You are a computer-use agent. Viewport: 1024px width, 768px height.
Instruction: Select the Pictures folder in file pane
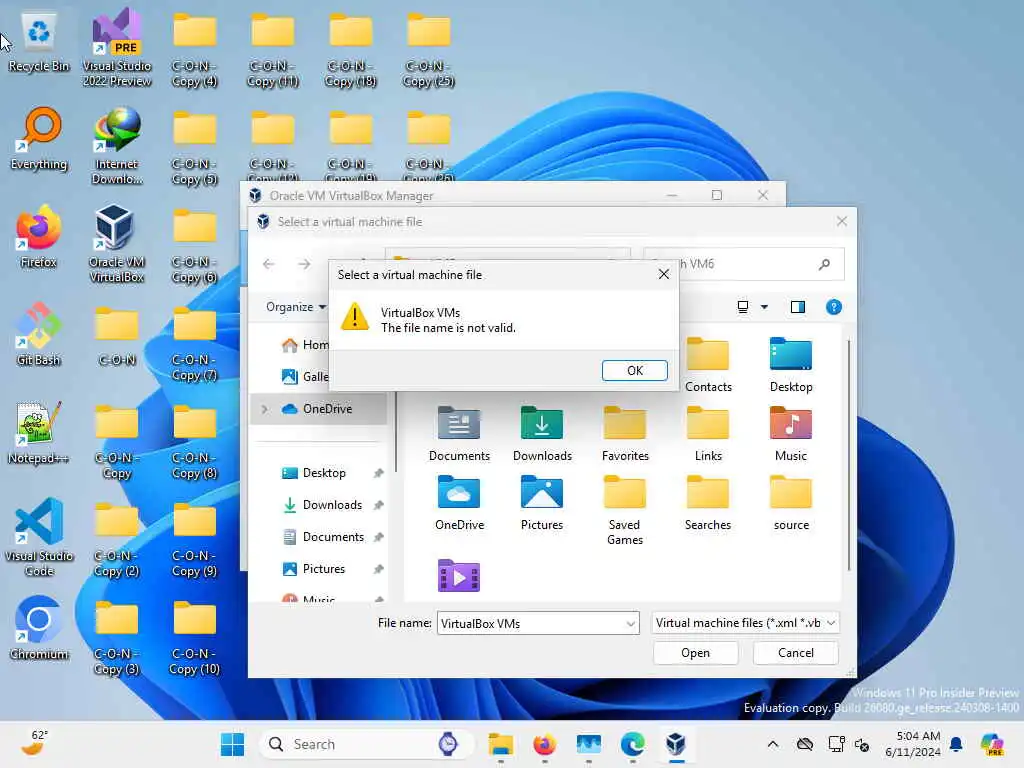coord(542,503)
